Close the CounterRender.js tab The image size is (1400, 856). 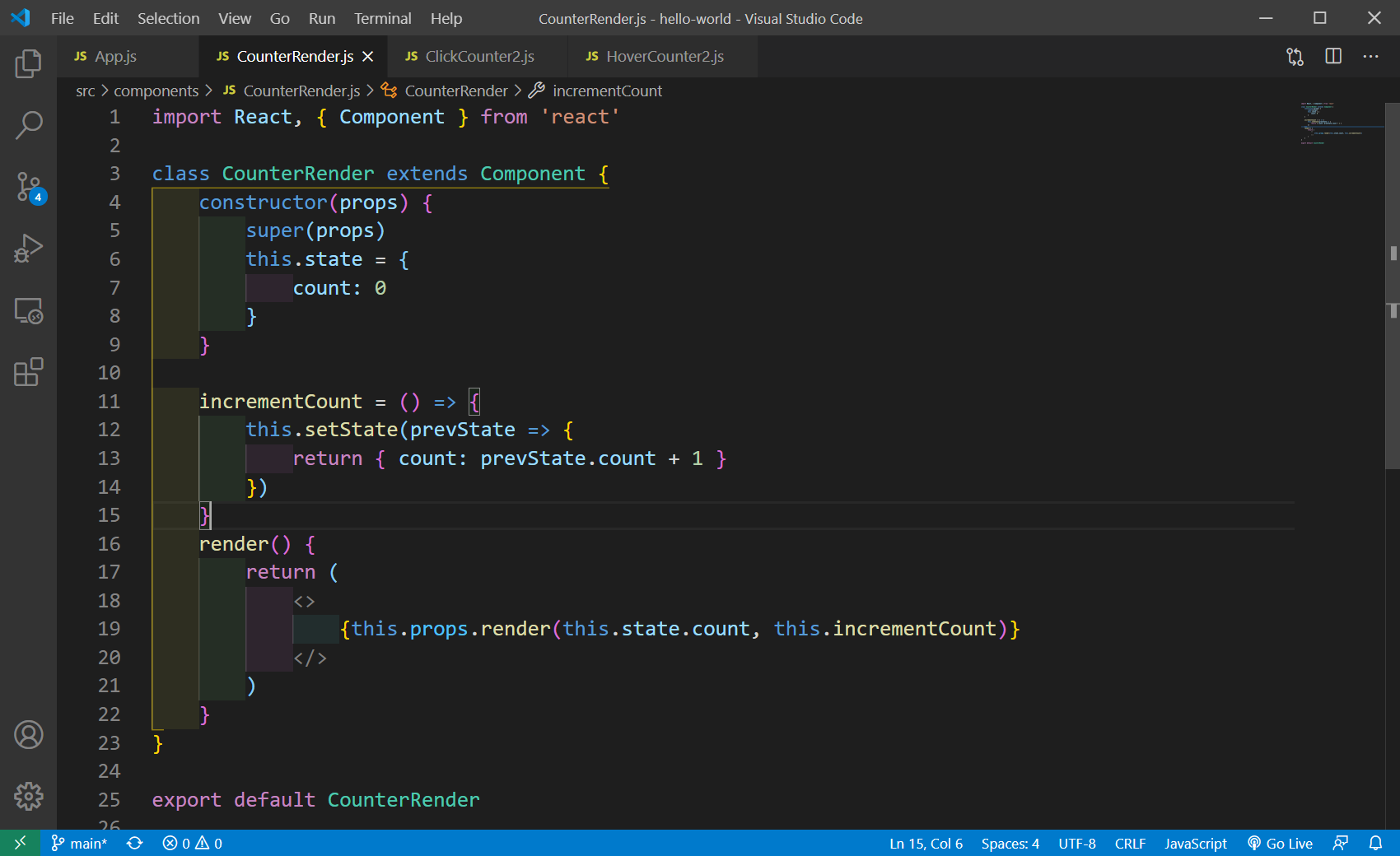(x=368, y=56)
